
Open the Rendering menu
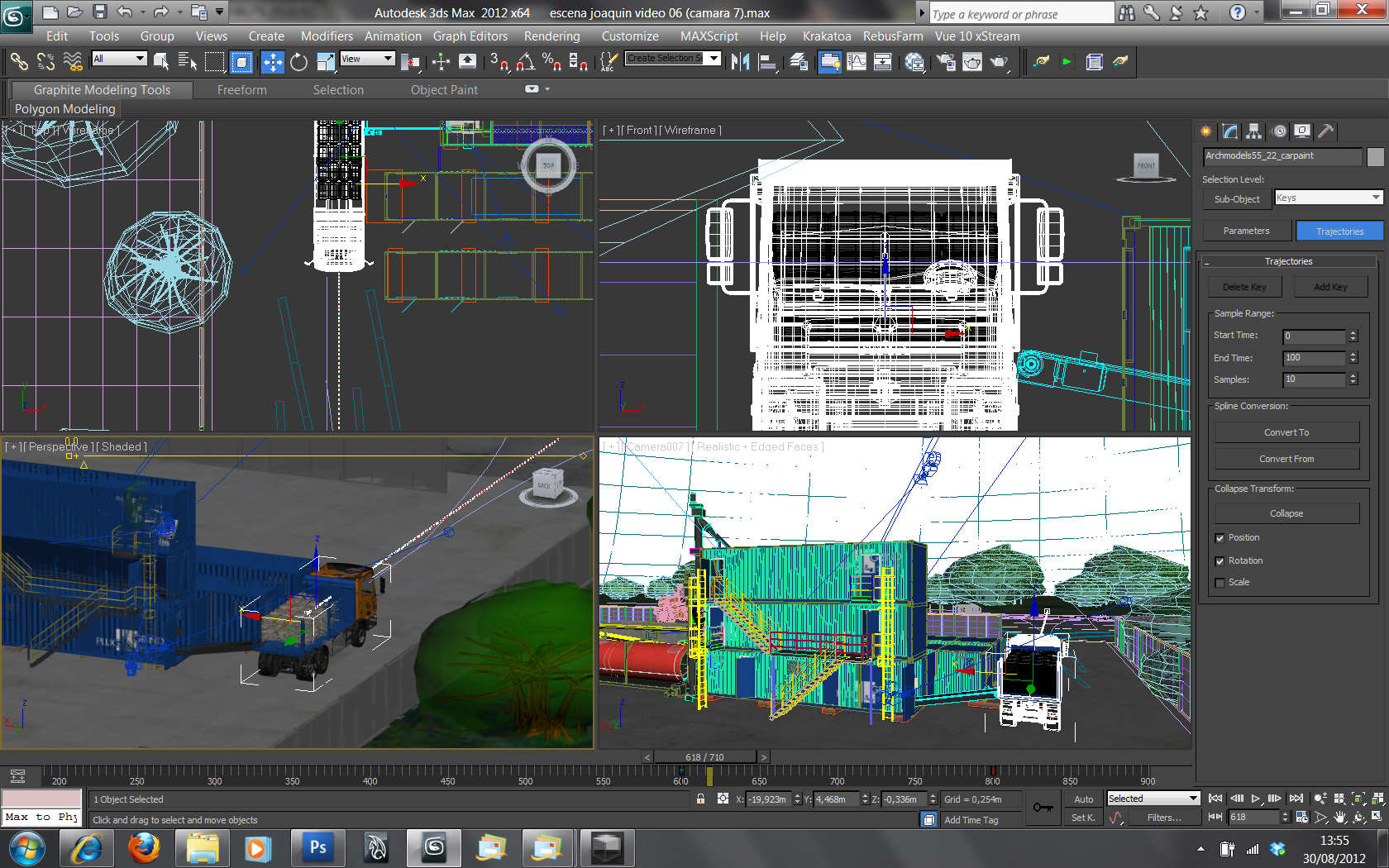tap(551, 36)
